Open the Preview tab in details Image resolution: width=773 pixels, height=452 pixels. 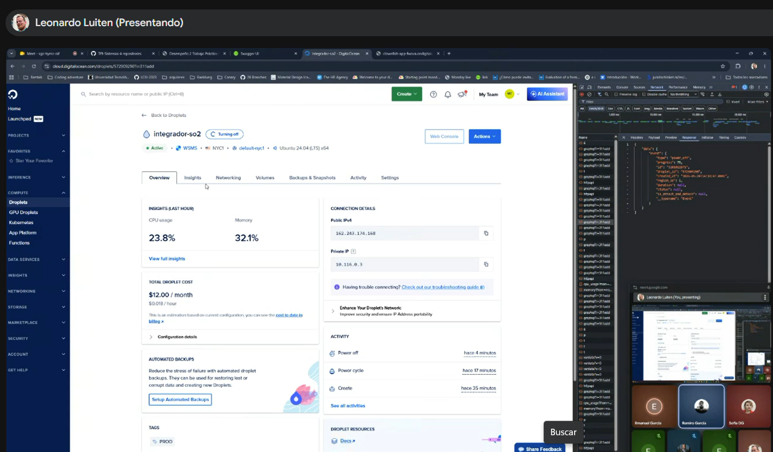pyautogui.click(x=671, y=138)
